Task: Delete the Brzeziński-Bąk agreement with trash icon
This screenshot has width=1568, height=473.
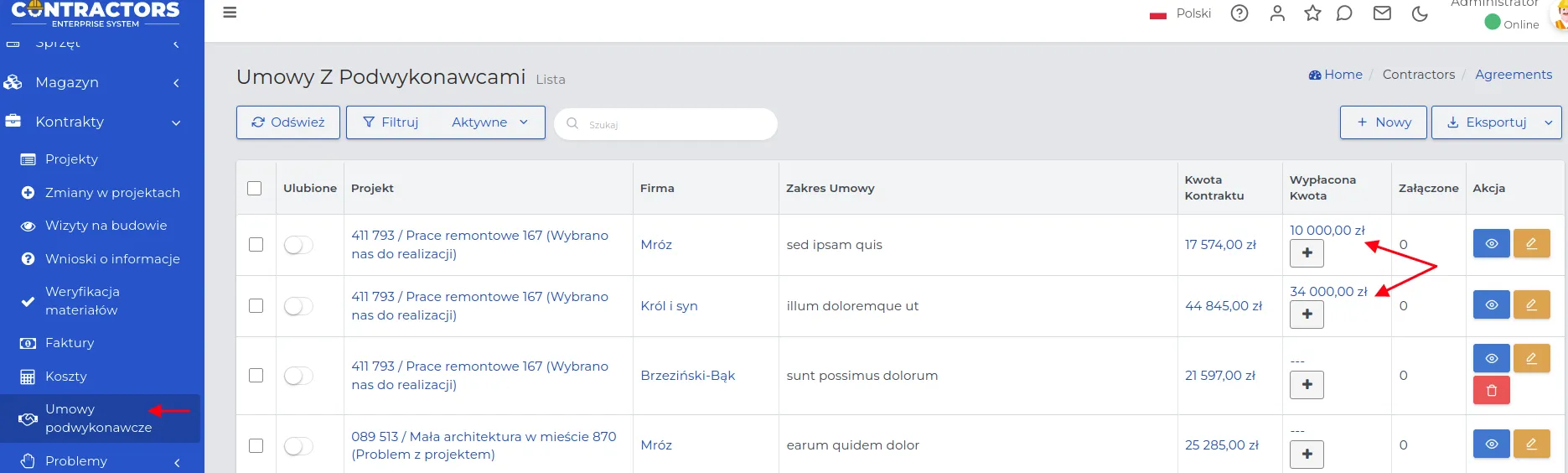Action: [x=1492, y=390]
